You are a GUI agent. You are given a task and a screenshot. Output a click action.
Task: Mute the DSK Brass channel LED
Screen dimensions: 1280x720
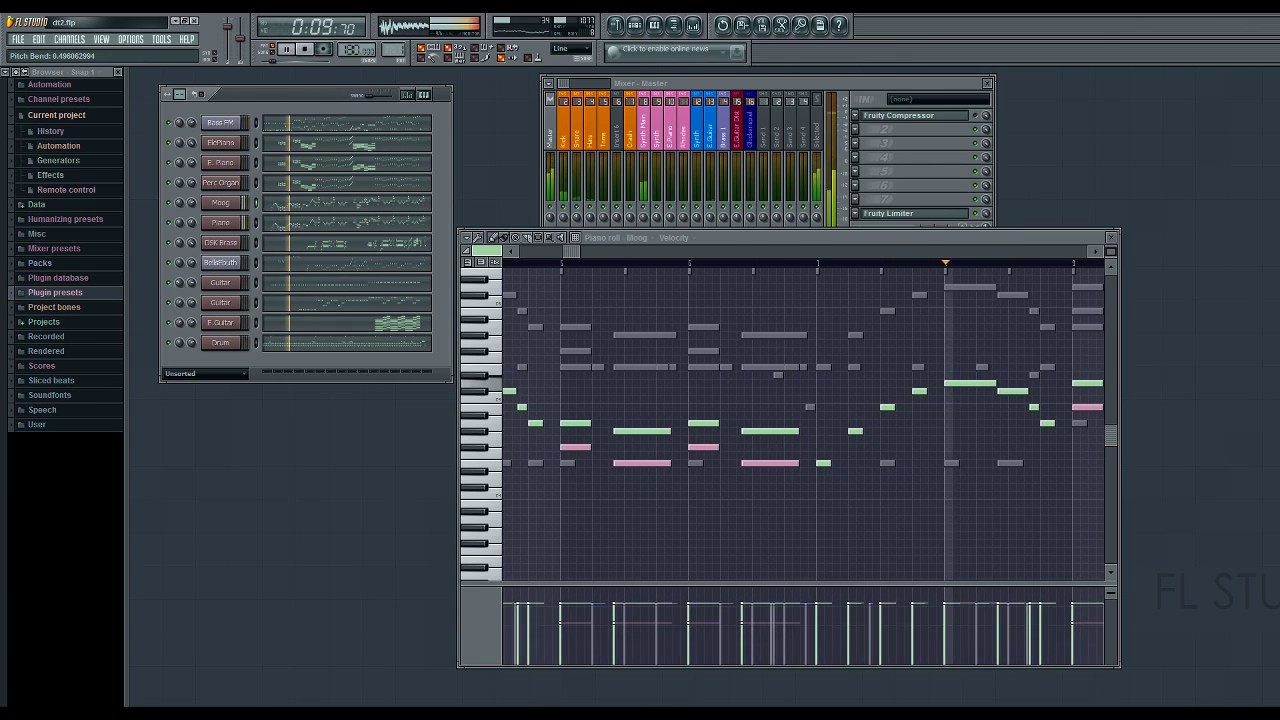168,243
